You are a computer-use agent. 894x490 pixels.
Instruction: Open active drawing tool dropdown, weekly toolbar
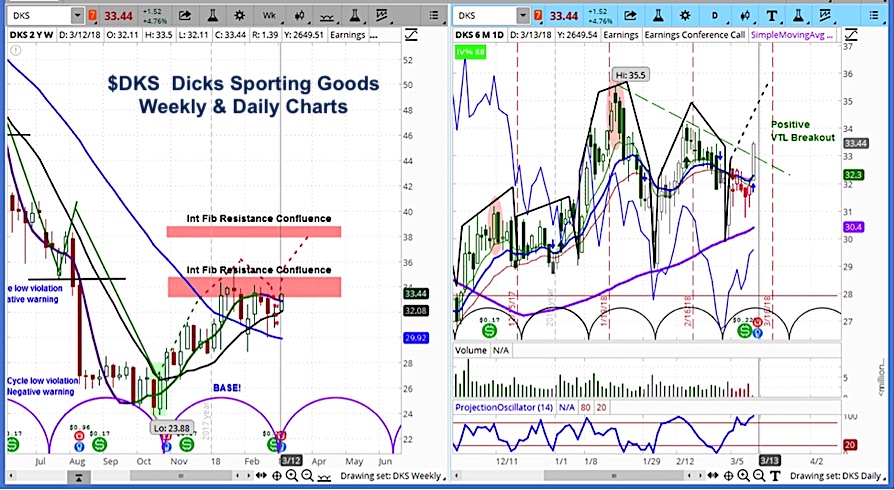[x=326, y=15]
